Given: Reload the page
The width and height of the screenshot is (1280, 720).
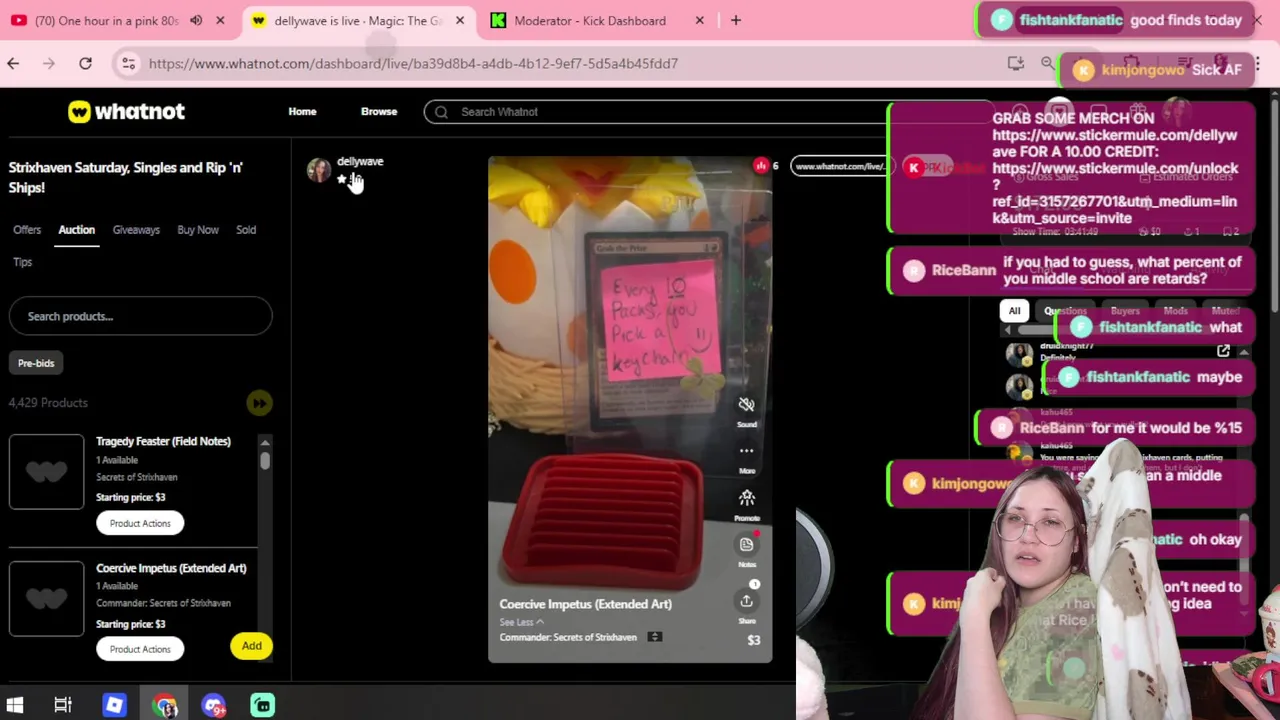Looking at the screenshot, I should click(85, 63).
